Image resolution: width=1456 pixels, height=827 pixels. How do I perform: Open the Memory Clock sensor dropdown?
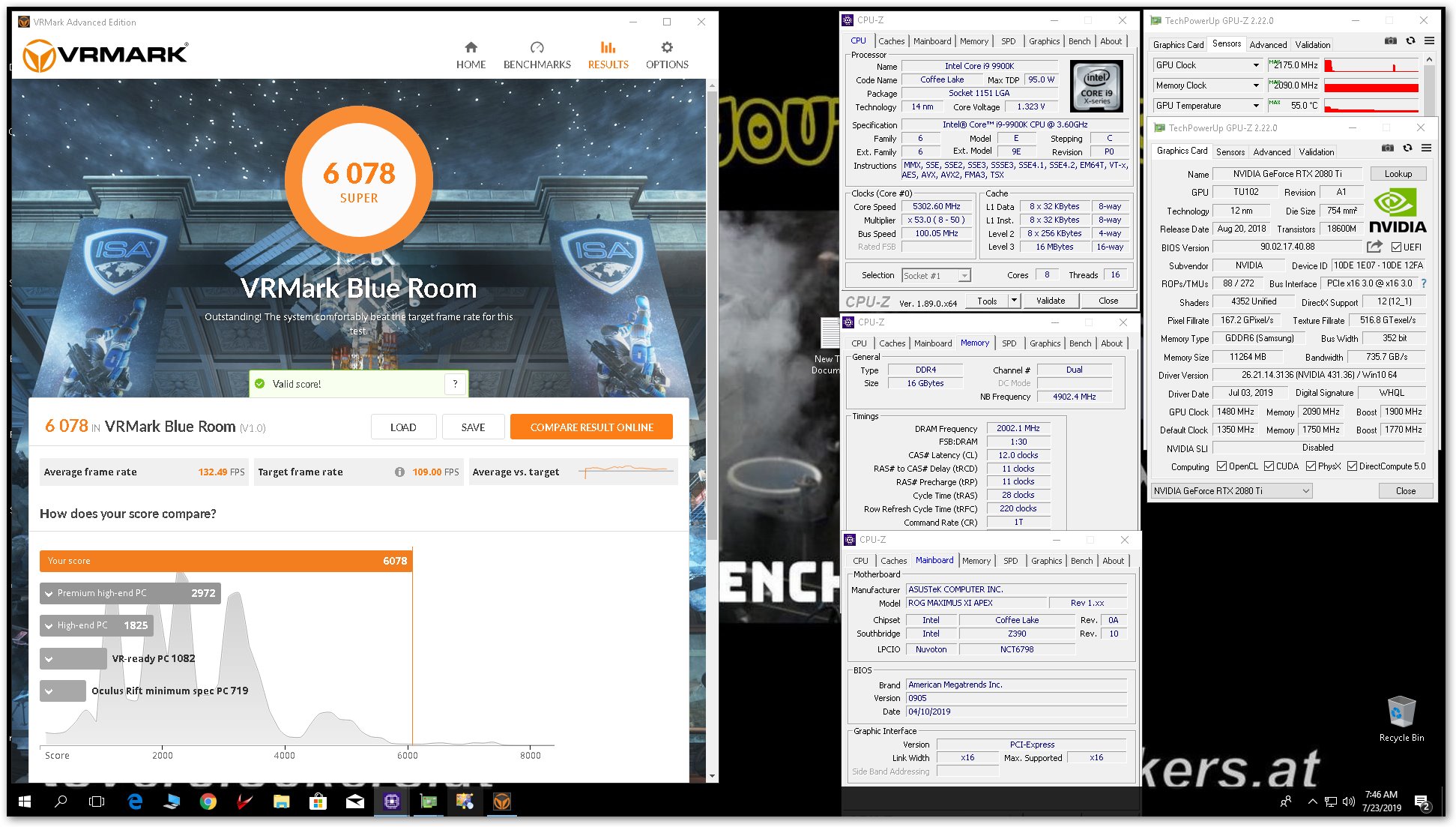tap(1257, 85)
